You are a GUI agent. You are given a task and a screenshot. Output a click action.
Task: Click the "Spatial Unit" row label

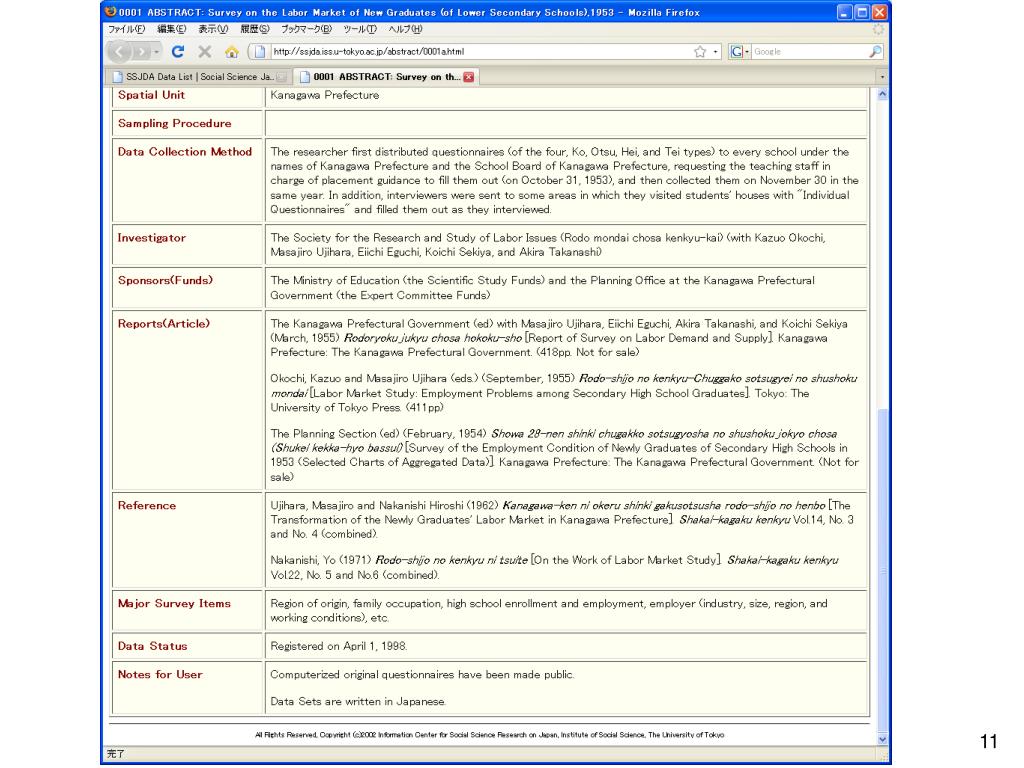[152, 95]
